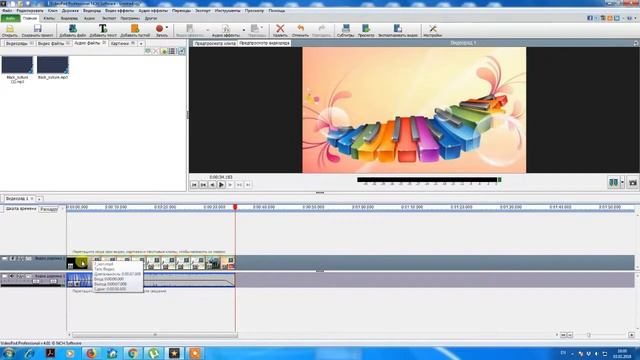Add a text clip with Добавить текст
Viewport: 640px width, 360px height.
pyautogui.click(x=103, y=30)
